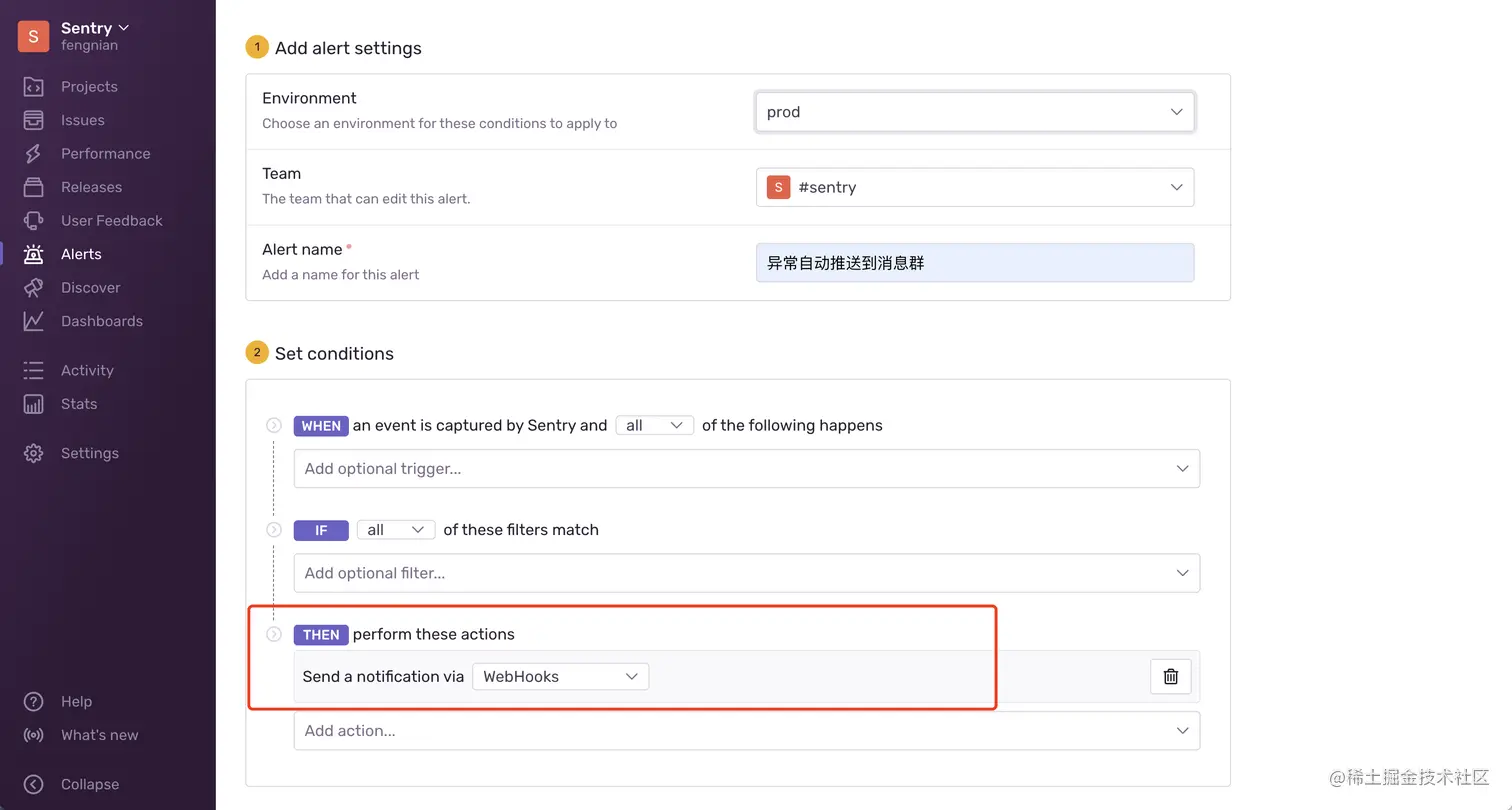1512x810 pixels.
Task: Click the fengnian username text
Action: (89, 45)
